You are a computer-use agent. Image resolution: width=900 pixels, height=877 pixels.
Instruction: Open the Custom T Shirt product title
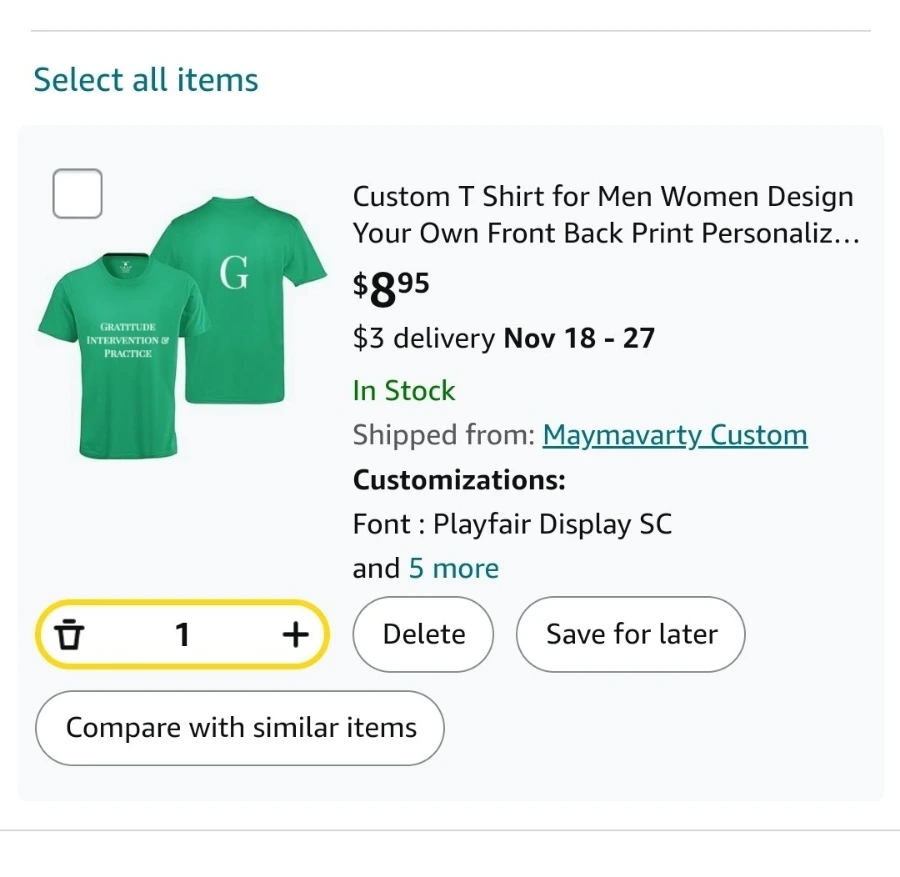tap(605, 215)
